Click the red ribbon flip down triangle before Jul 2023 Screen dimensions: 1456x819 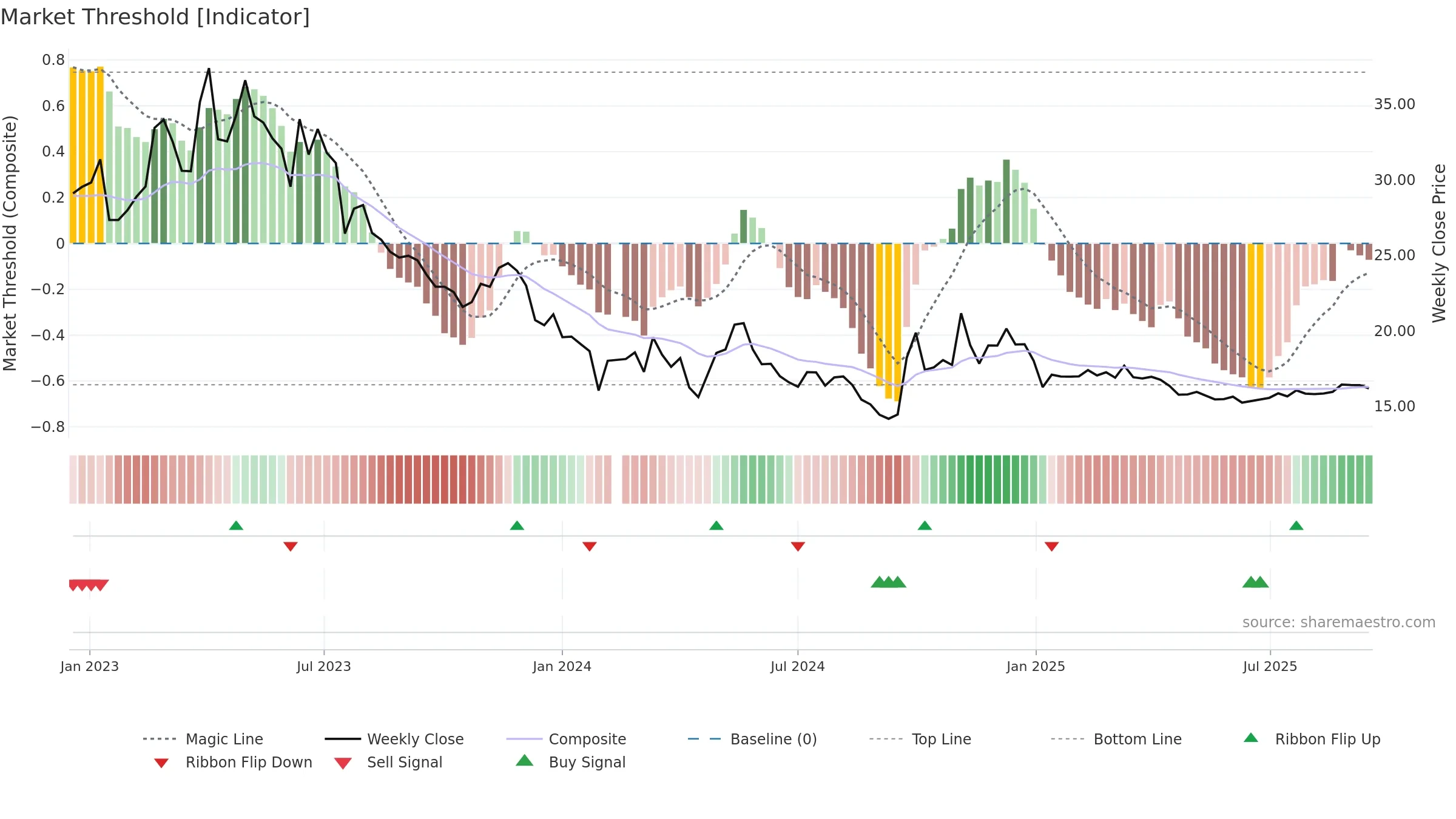click(x=291, y=546)
